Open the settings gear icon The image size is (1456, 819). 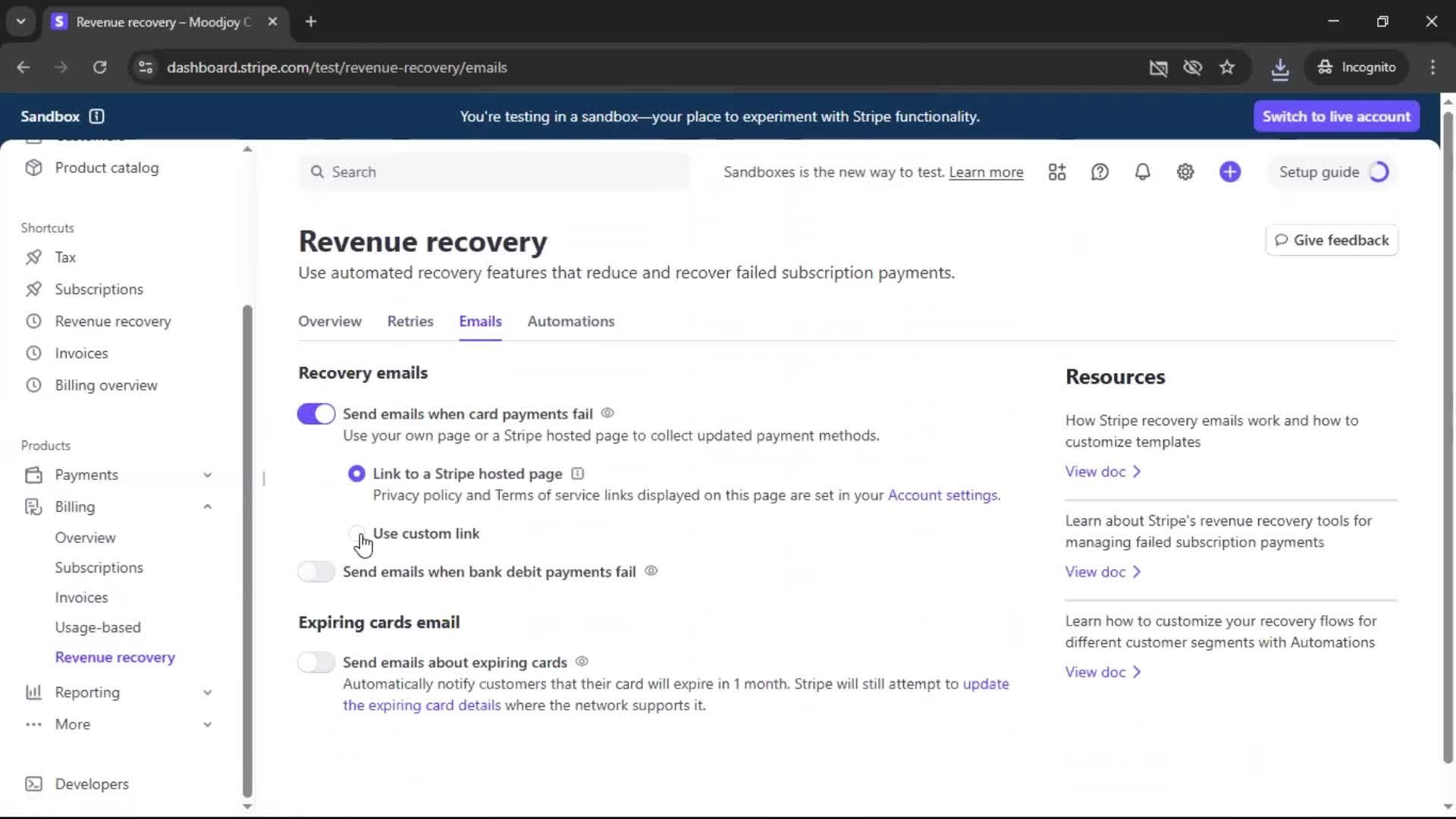tap(1185, 172)
